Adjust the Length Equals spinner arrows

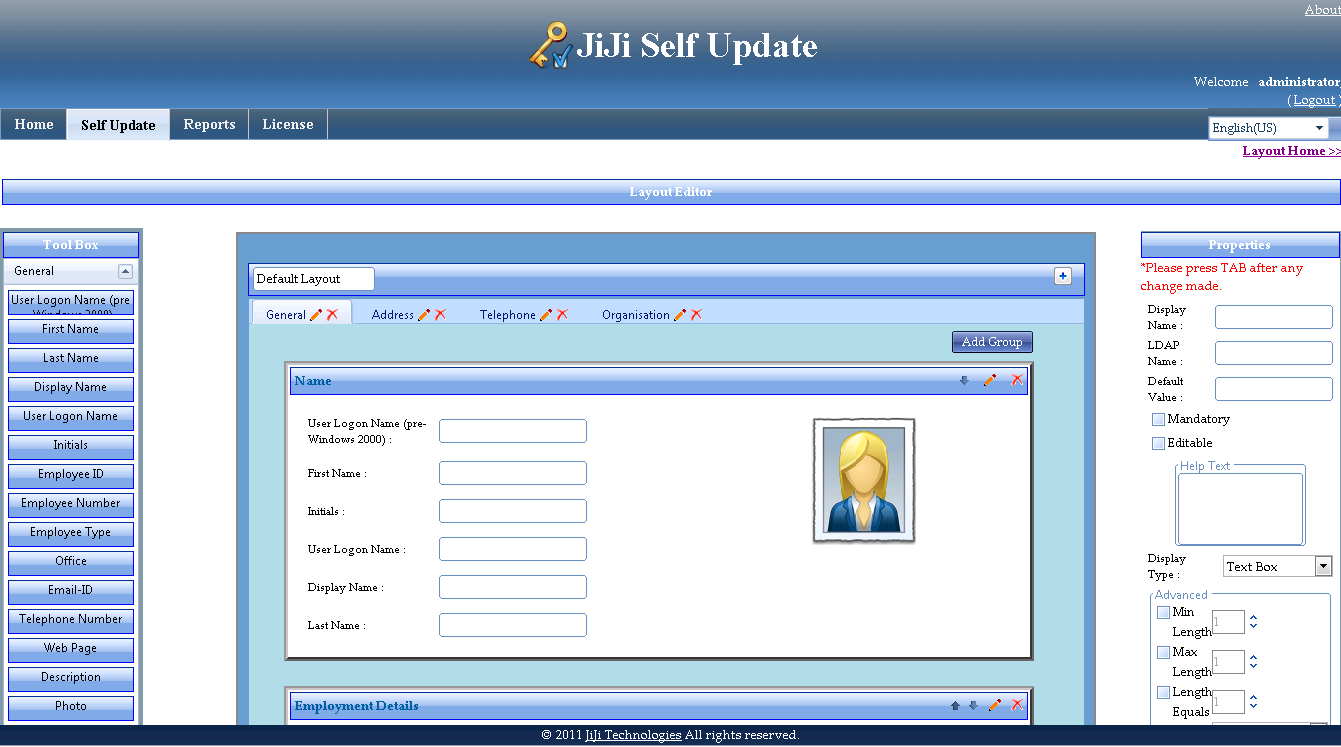(x=1253, y=702)
